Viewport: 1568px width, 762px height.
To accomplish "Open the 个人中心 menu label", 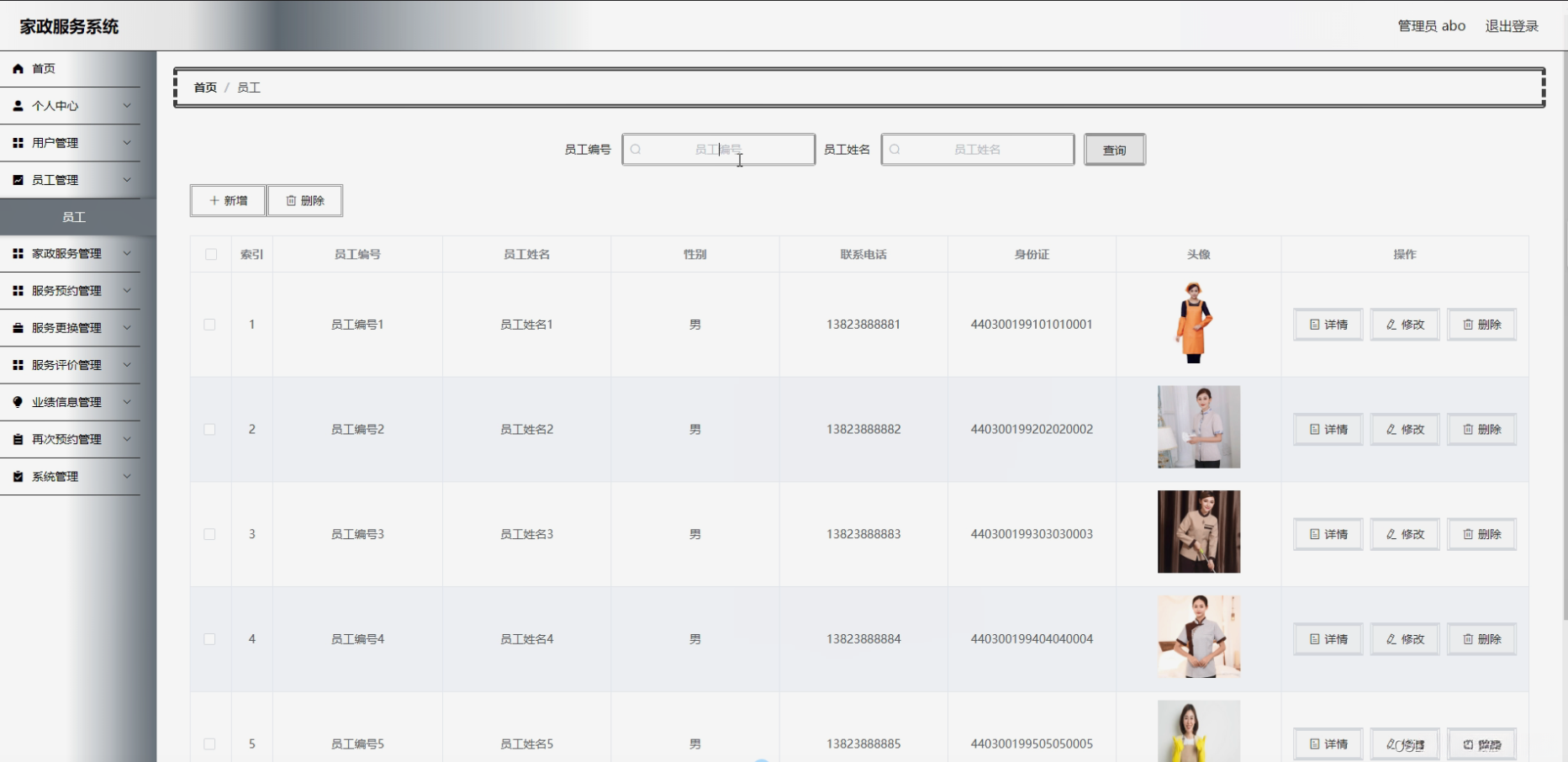I will tap(55, 106).
